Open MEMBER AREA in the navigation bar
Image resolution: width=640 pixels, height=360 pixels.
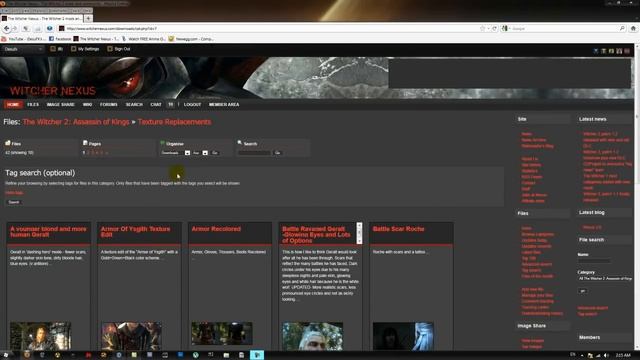(224, 104)
